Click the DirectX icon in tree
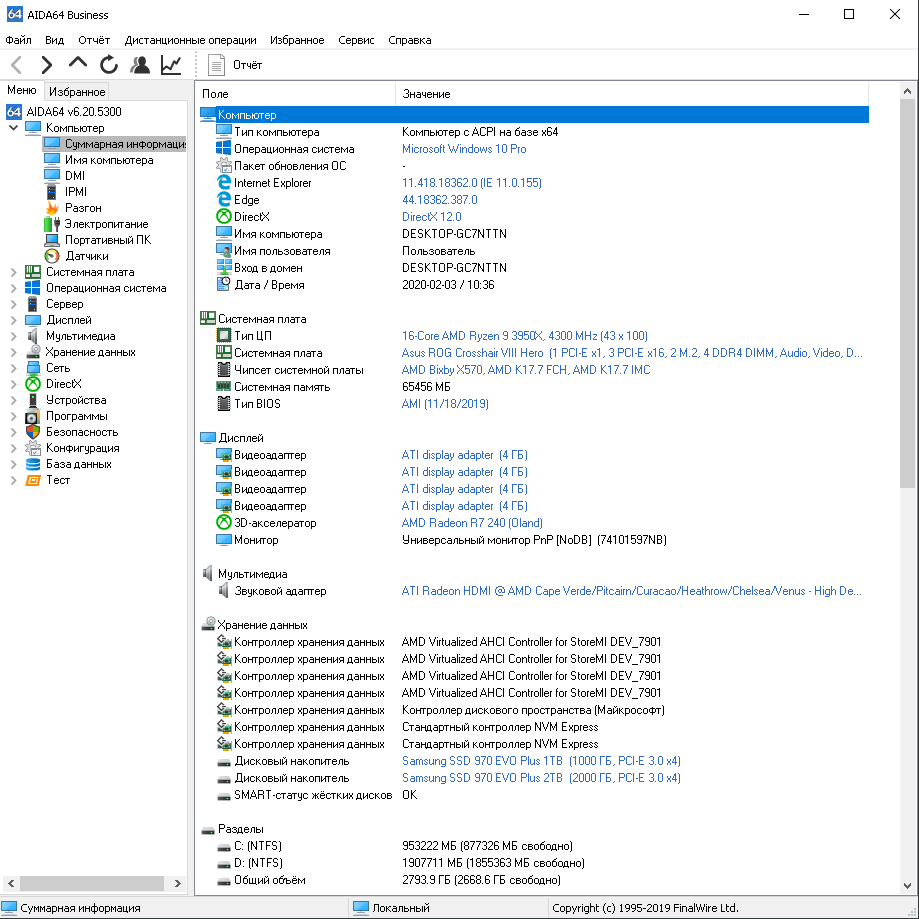 click(x=33, y=384)
